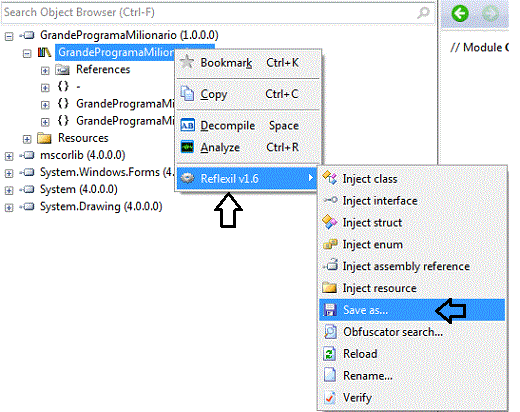Click the Save as floppy disk icon

pyautogui.click(x=330, y=310)
